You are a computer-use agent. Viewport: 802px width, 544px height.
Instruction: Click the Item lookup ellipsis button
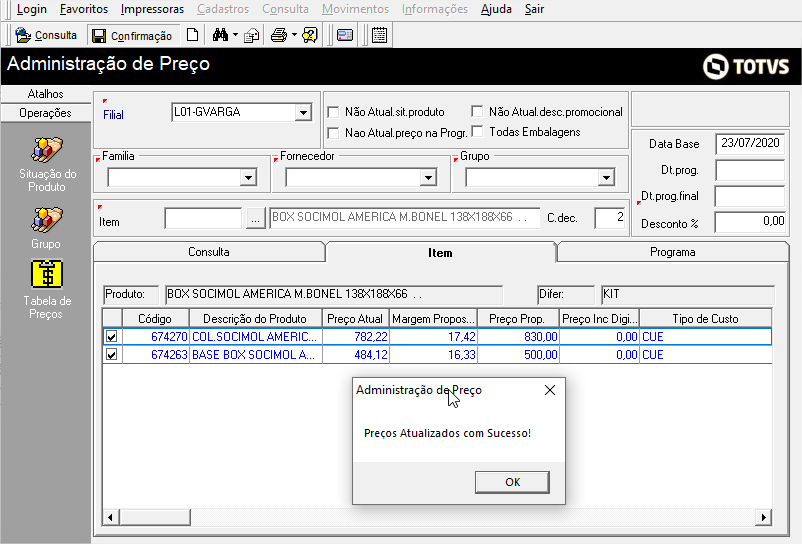[255, 219]
